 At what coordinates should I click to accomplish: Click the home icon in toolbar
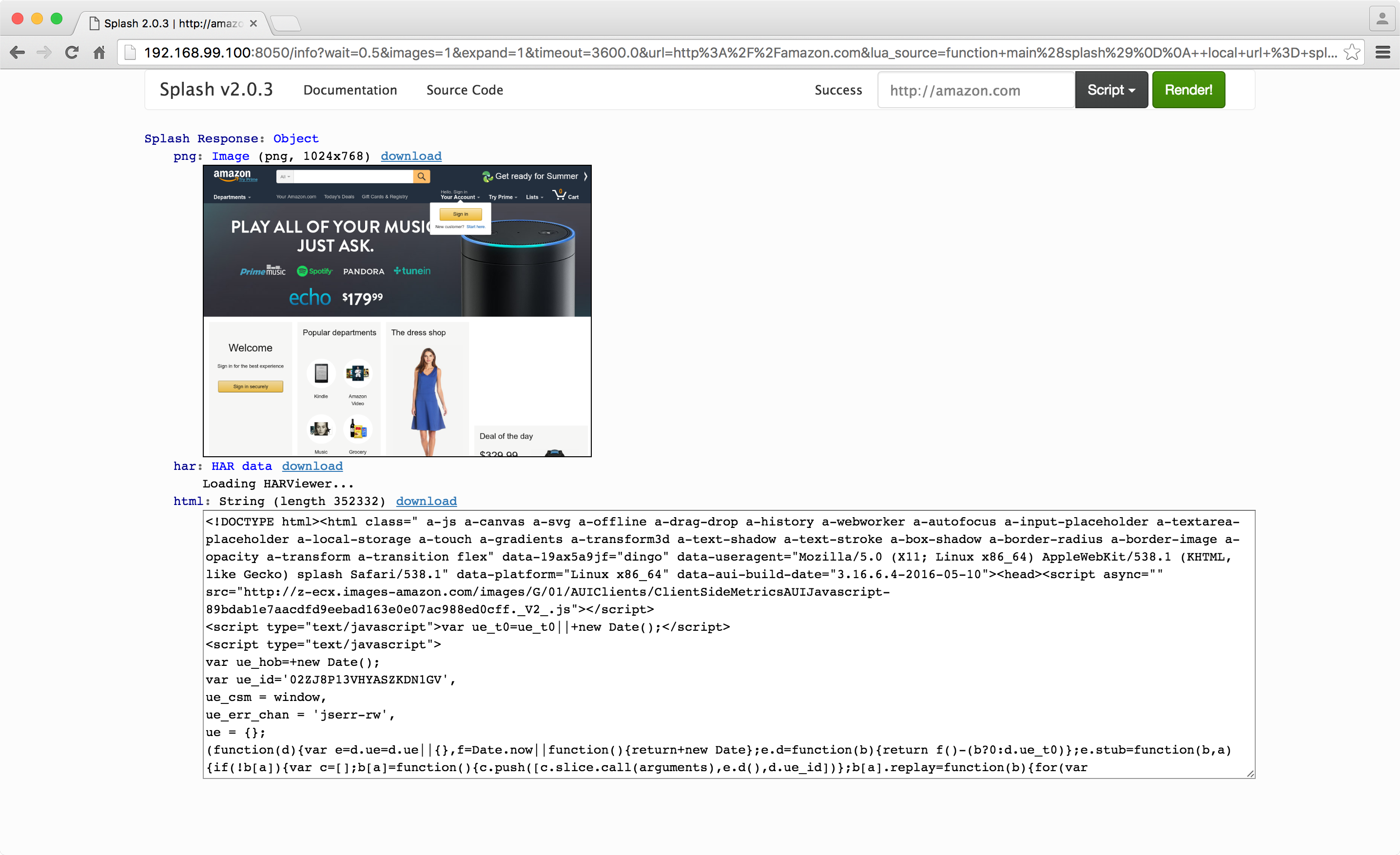click(x=99, y=53)
